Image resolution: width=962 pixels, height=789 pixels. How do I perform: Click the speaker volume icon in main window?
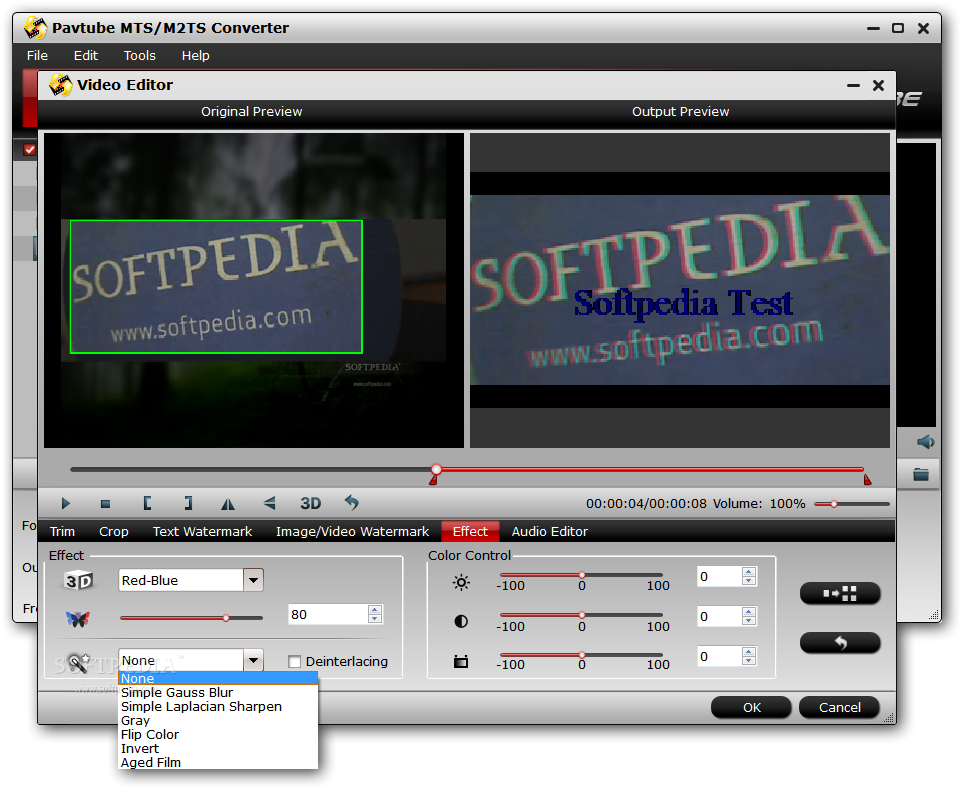point(925,442)
